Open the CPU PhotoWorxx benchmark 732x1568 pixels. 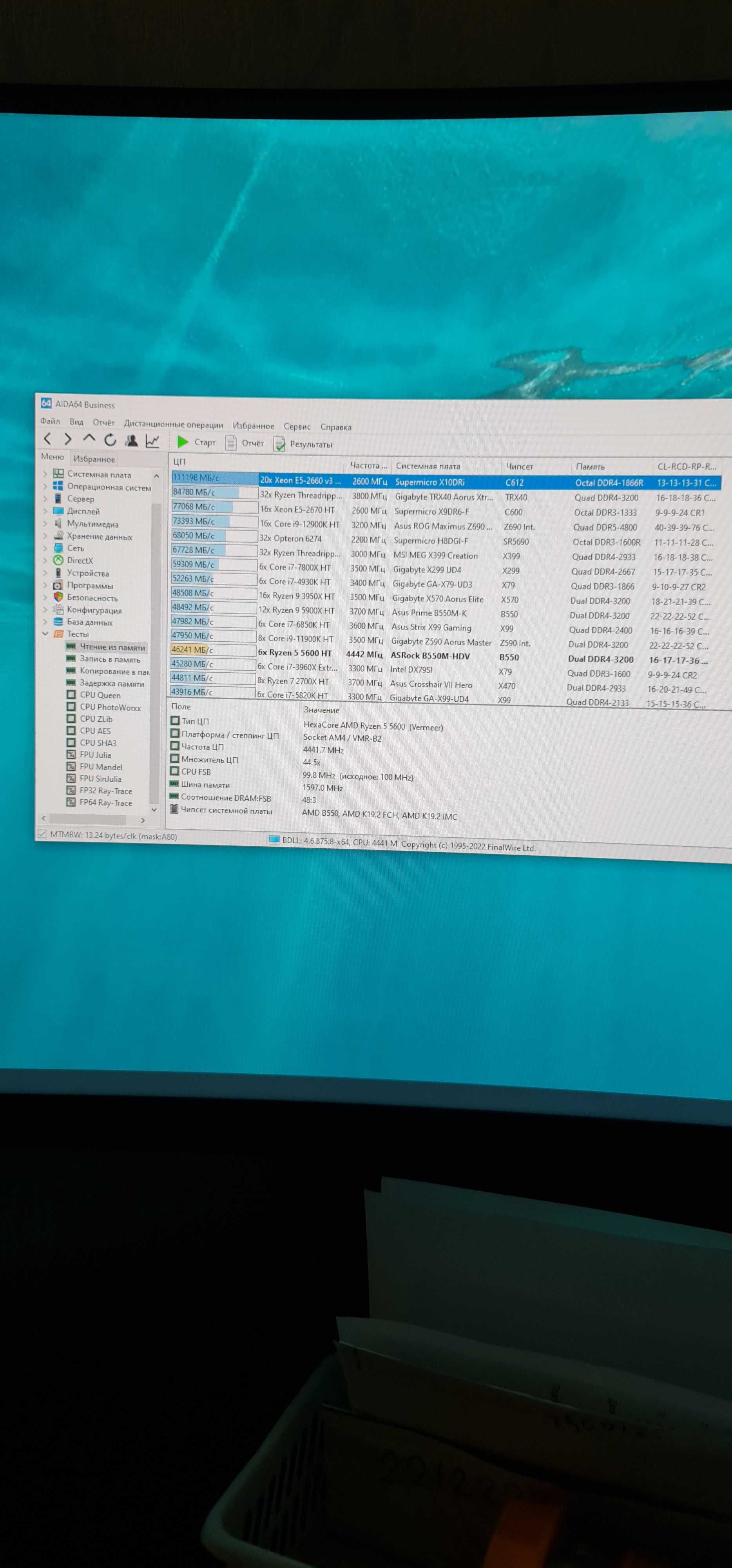pos(110,707)
